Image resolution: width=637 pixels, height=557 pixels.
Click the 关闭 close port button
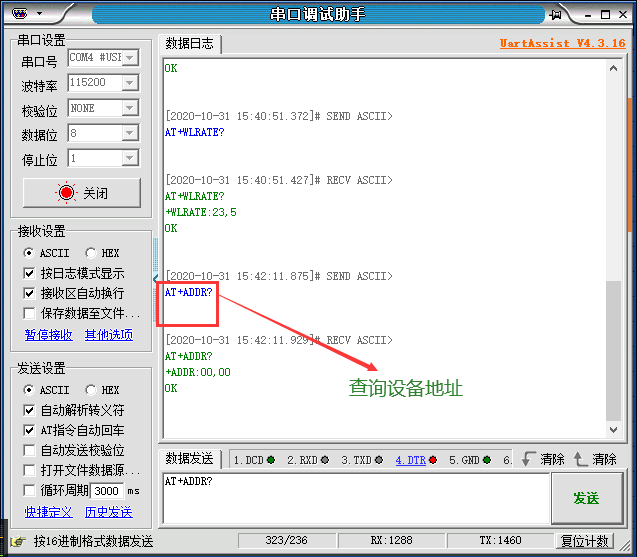82,193
